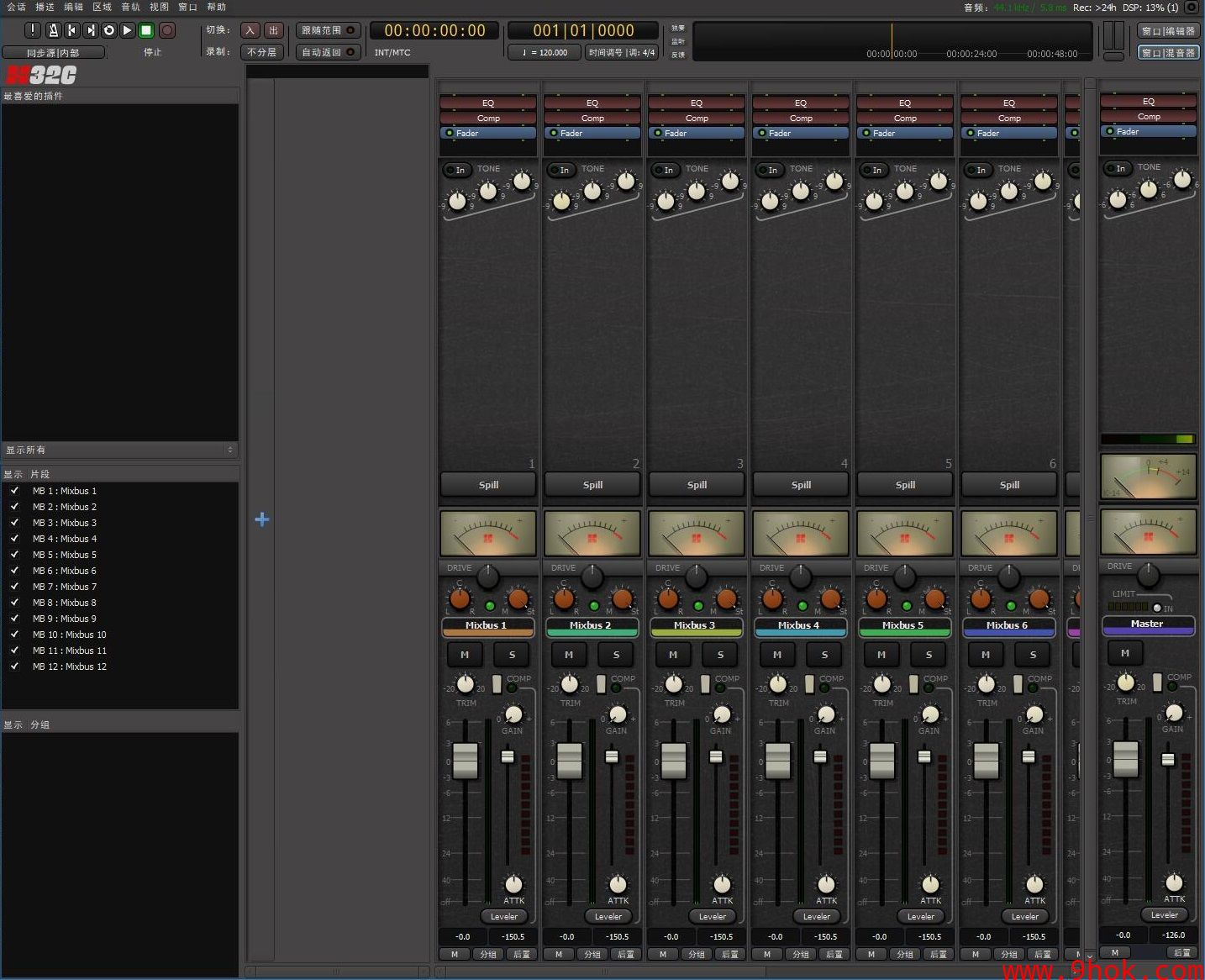Click the Master main fader handle
The width and height of the screenshot is (1205, 980).
click(1126, 759)
